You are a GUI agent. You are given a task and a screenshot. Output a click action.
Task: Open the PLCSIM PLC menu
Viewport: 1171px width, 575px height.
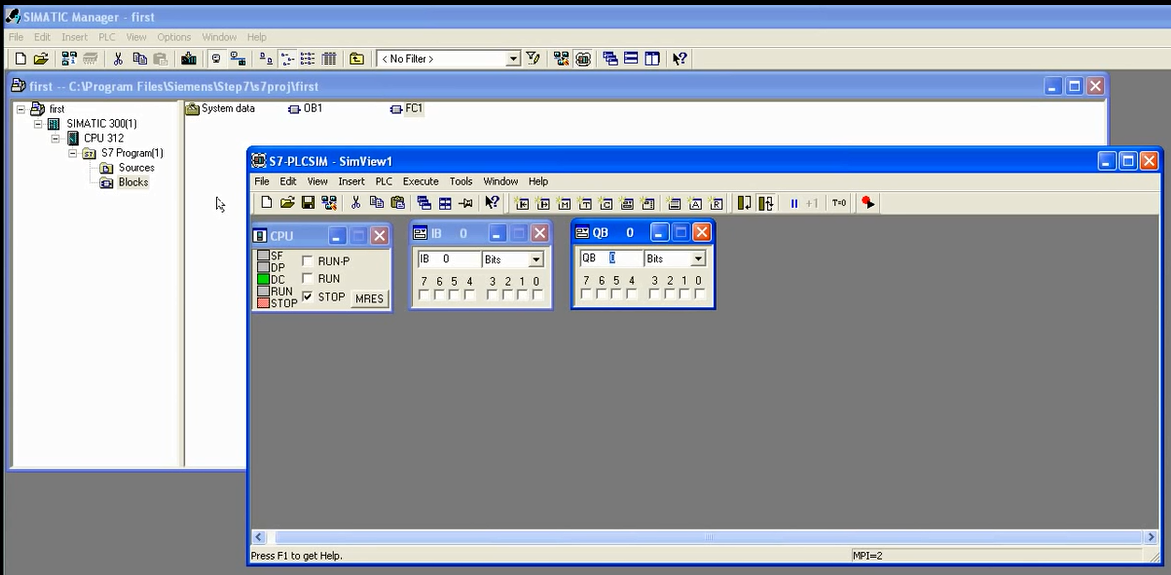tap(384, 181)
